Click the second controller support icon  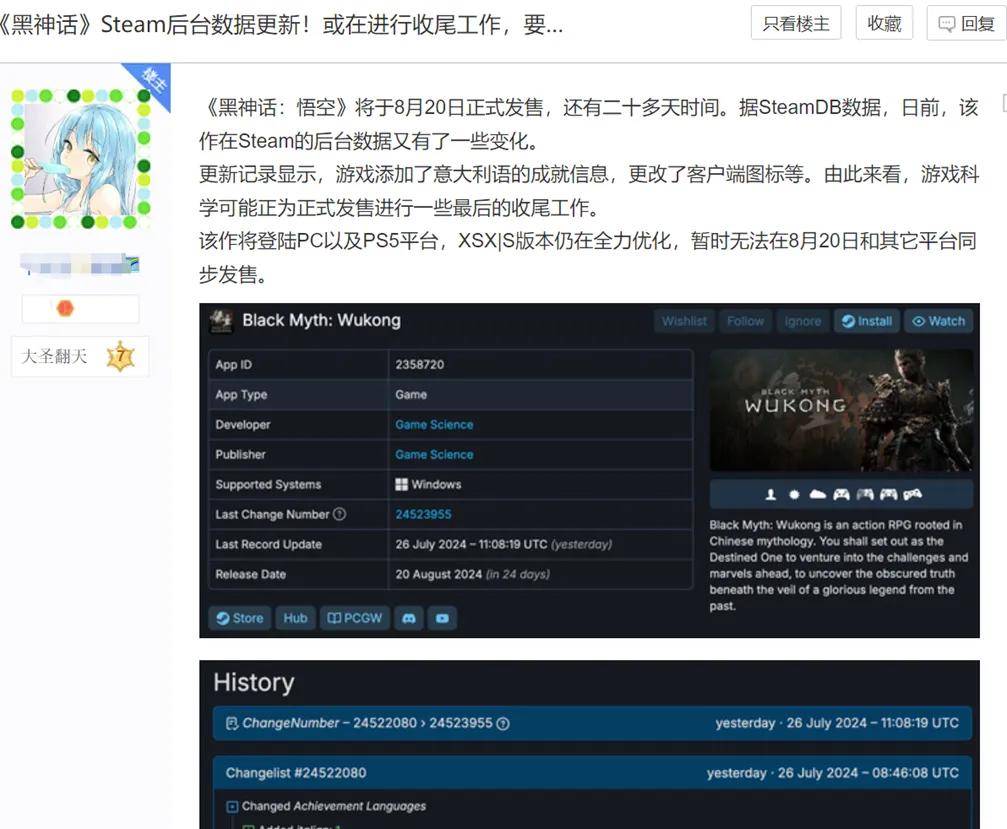click(865, 494)
